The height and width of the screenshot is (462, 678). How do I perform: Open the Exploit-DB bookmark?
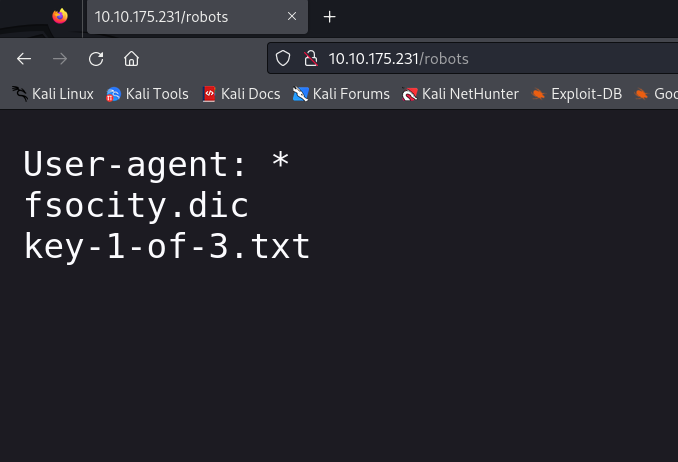pyautogui.click(x=576, y=94)
